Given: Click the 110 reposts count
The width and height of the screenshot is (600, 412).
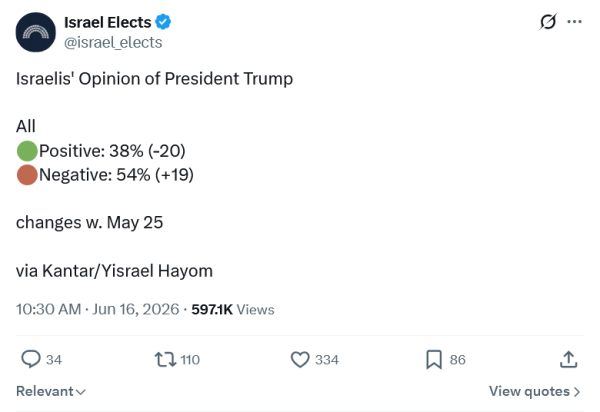Looking at the screenshot, I should [190, 360].
